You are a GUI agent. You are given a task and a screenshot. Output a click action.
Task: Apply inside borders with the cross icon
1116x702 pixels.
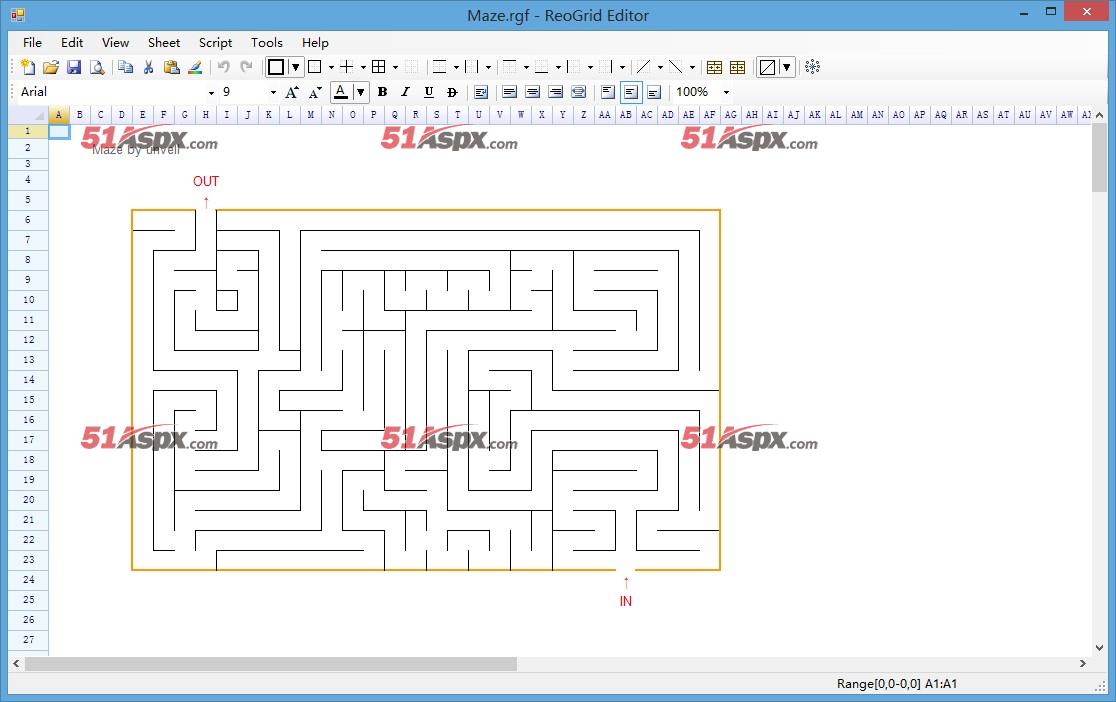347,67
